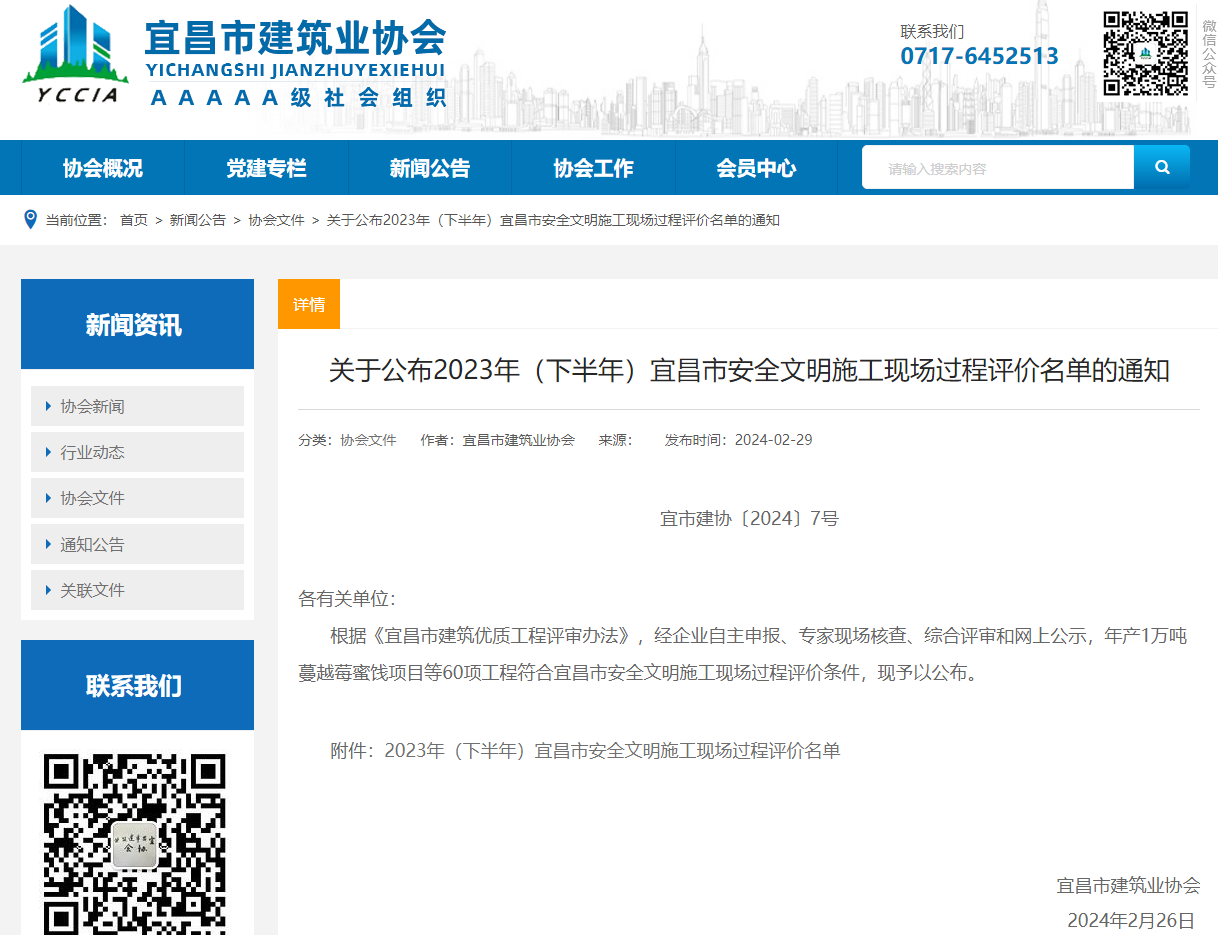Type in the search input field

[x=997, y=168]
